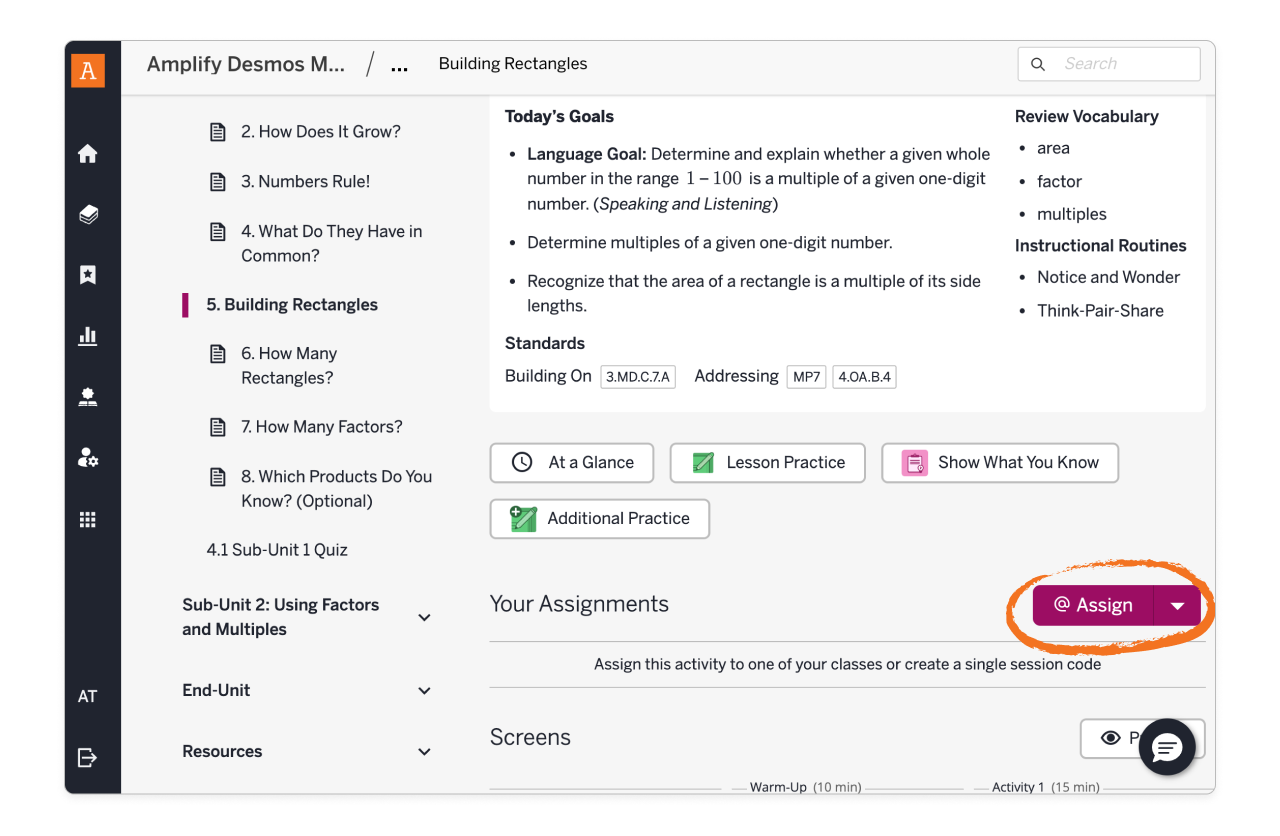Open the bar chart reports icon
The width and height of the screenshot is (1280, 836).
pyautogui.click(x=88, y=336)
